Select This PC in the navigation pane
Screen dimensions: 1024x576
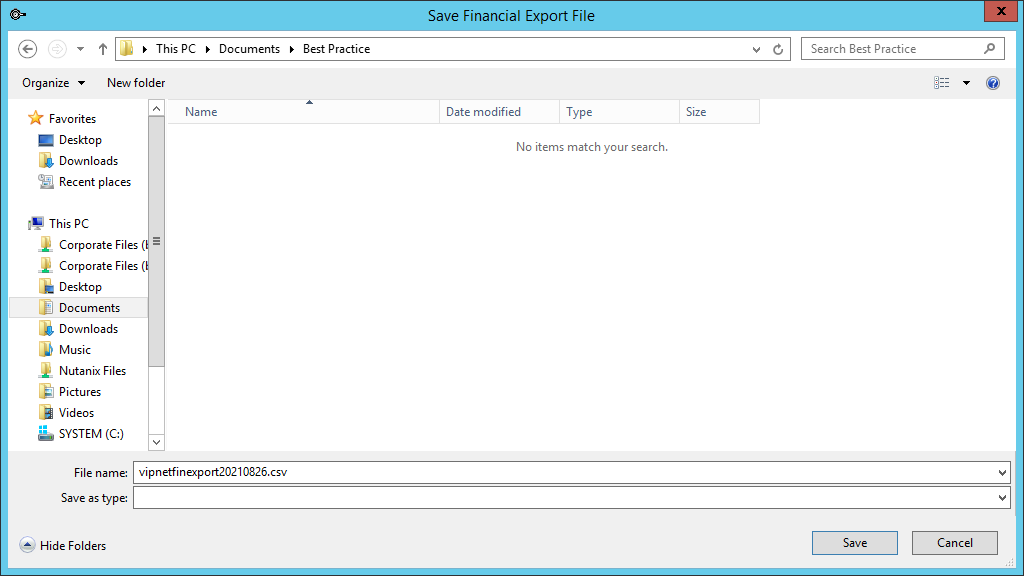pos(69,223)
